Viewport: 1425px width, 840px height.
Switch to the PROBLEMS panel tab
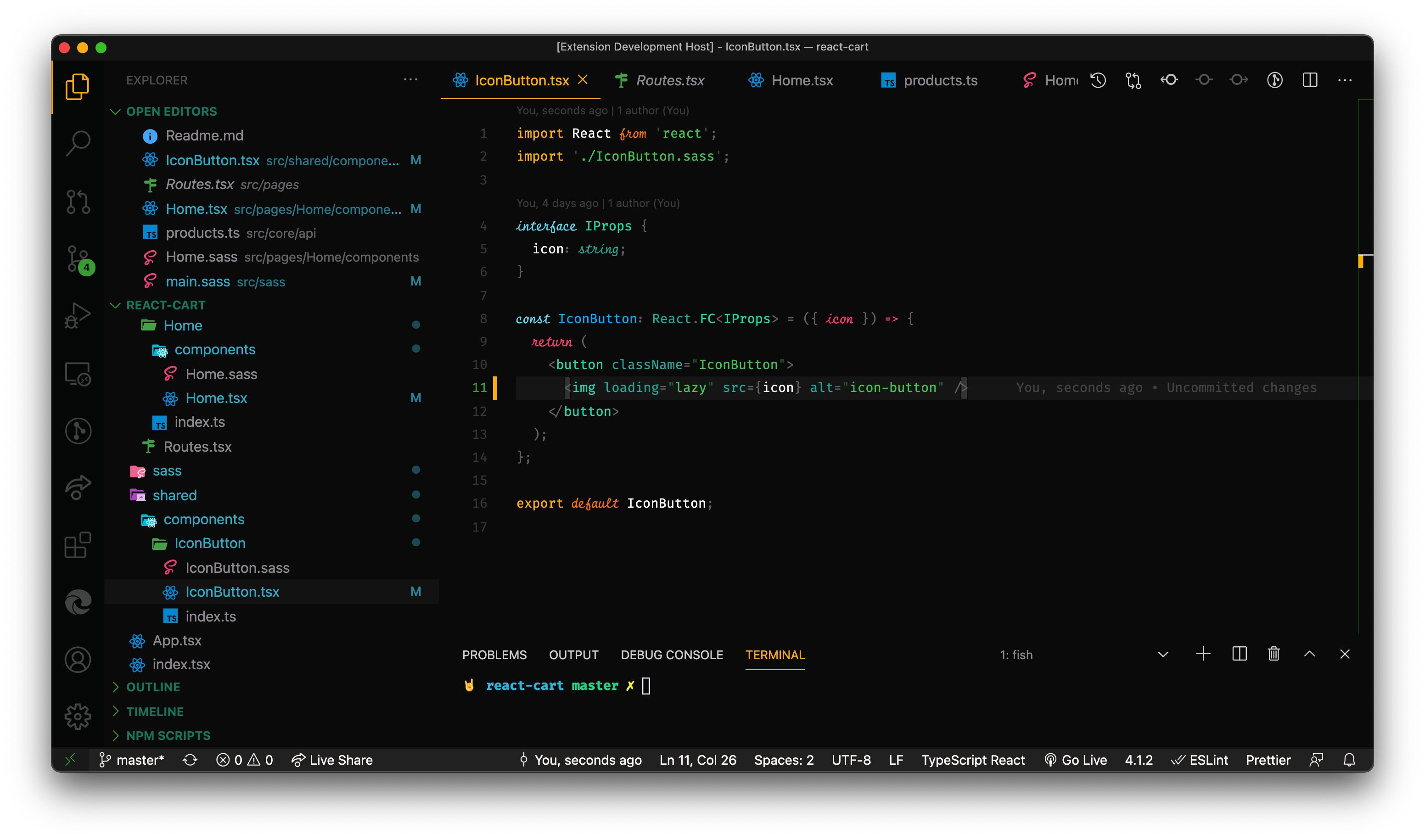(494, 655)
